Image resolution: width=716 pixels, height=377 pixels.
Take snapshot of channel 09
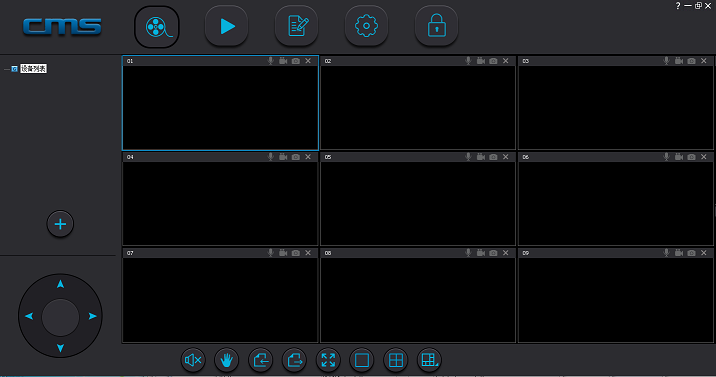pos(691,252)
